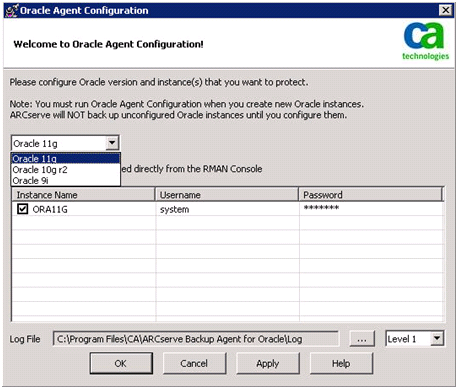Click Apply to save settings

(x=268, y=363)
